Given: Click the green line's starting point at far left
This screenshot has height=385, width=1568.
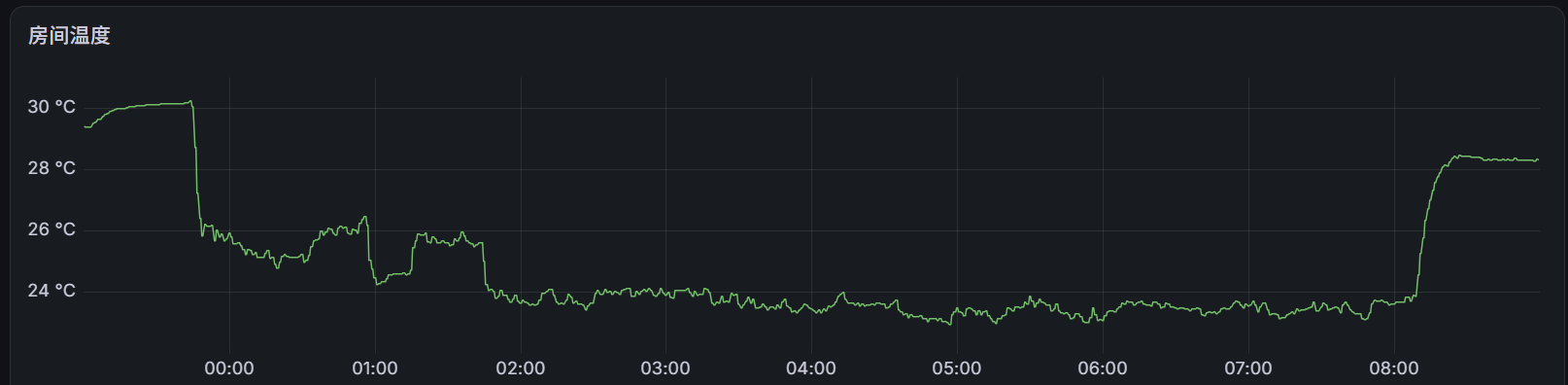Looking at the screenshot, I should coord(85,126).
